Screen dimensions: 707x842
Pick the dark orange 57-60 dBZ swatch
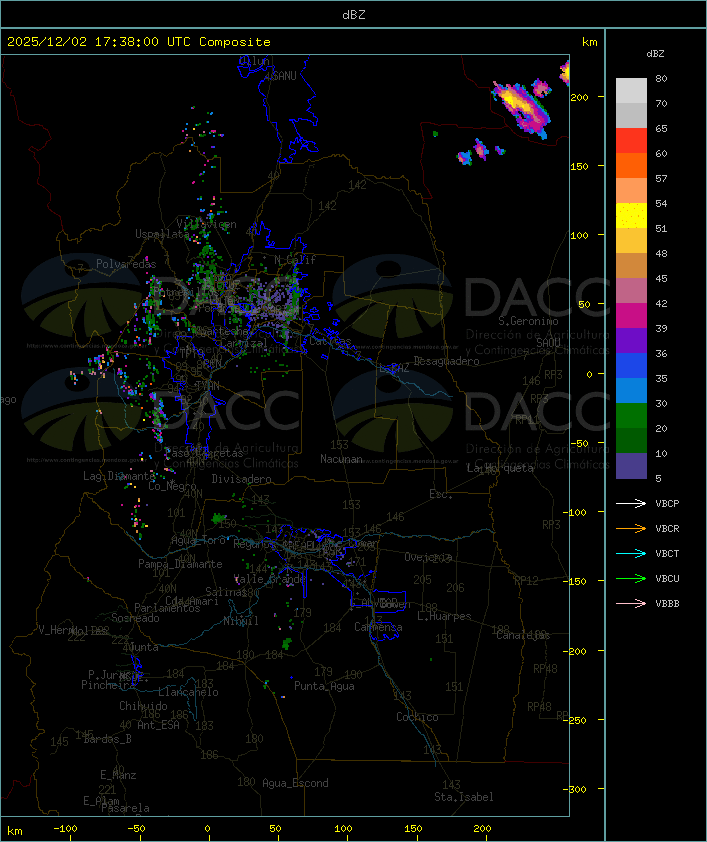631,165
